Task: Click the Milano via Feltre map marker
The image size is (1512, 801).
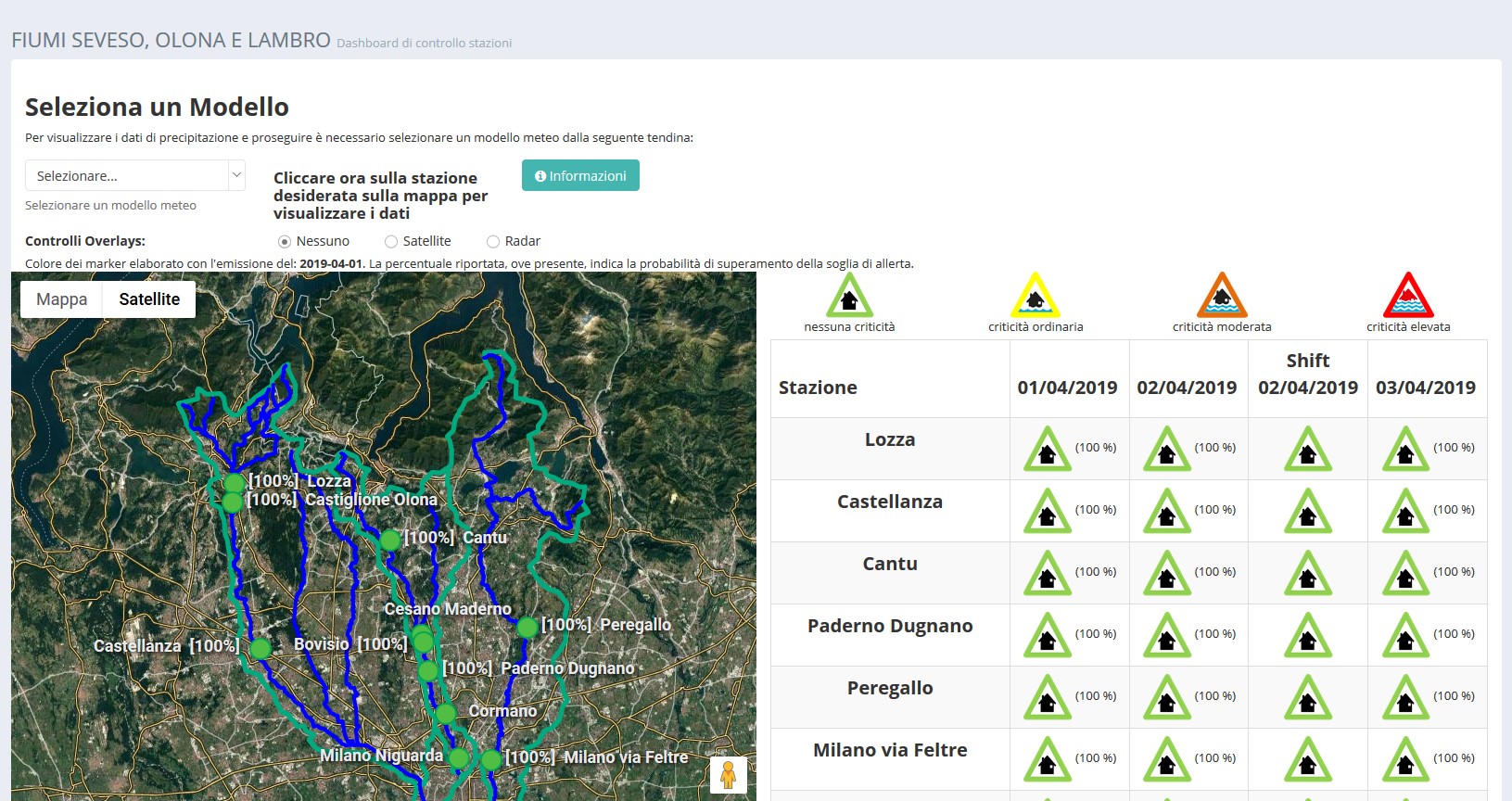Action: point(491,759)
